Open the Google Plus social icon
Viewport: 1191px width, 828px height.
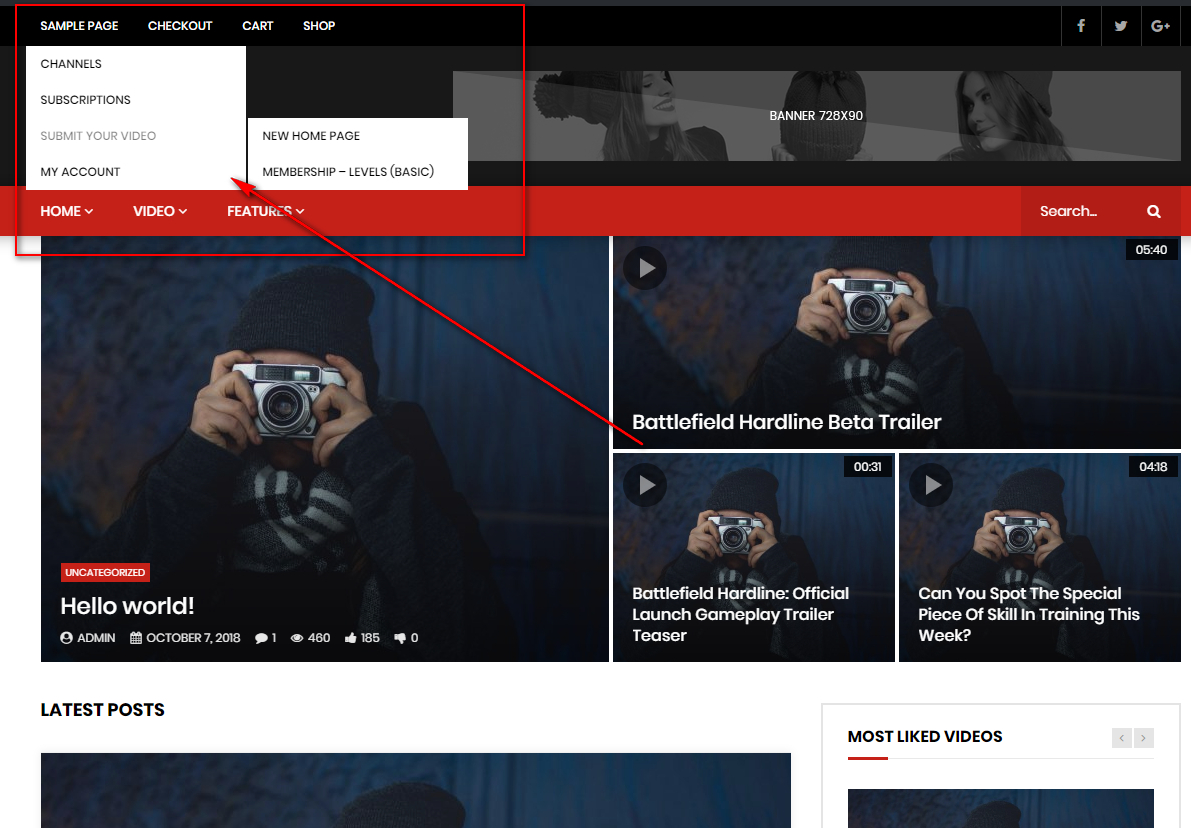tap(1161, 26)
